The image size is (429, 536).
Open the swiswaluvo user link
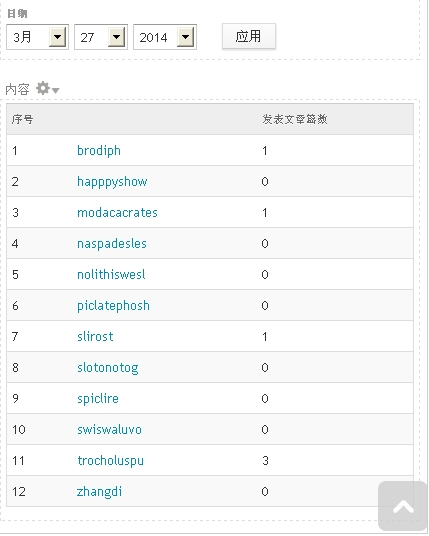(x=109, y=430)
